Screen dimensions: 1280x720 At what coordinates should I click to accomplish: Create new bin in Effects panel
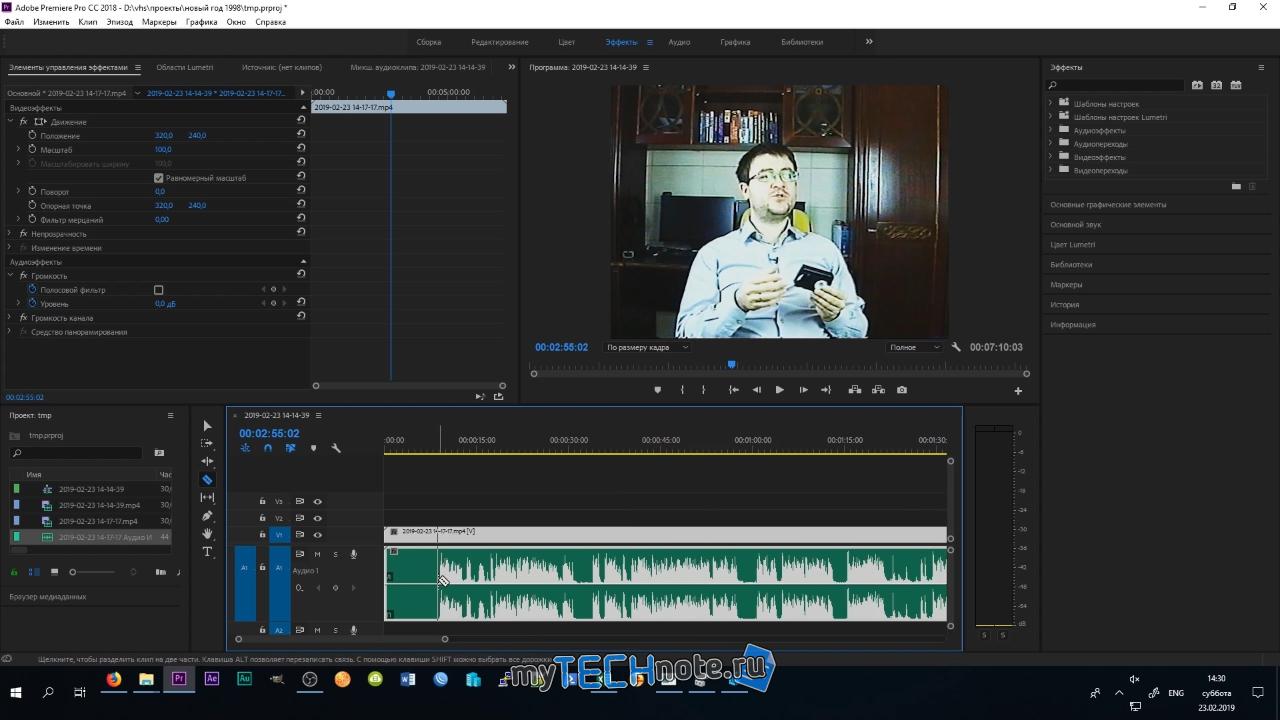(x=1236, y=186)
